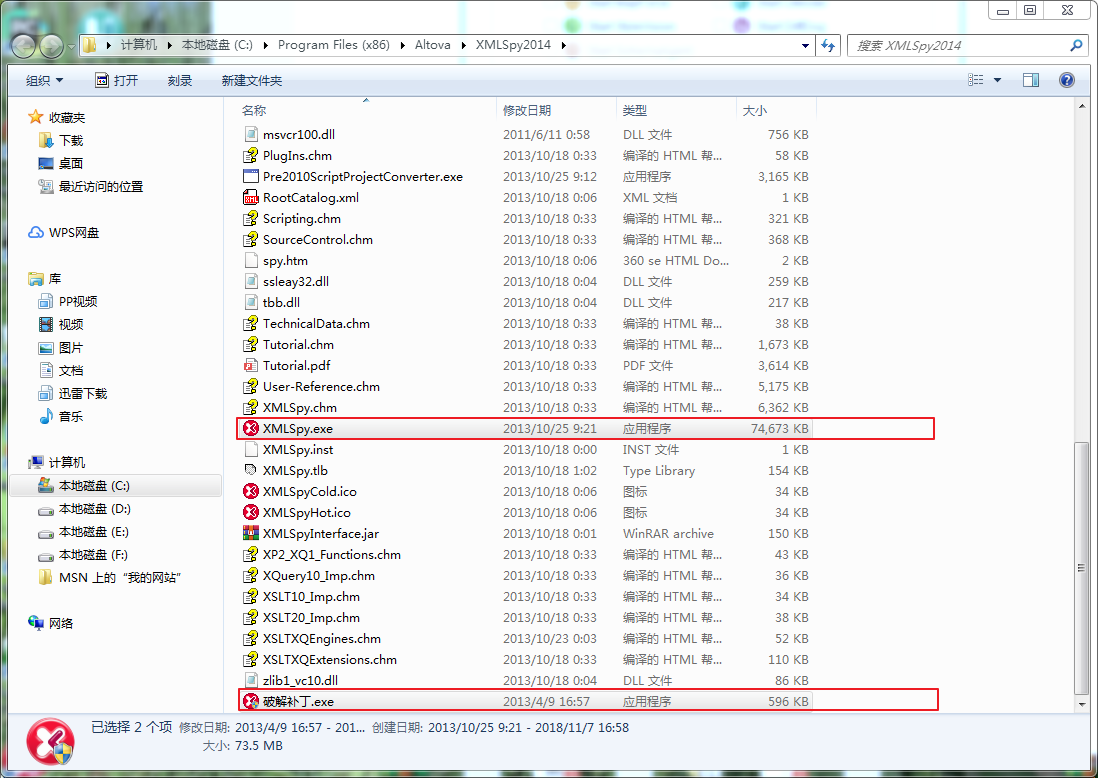
Task: Click the refresh icon beside the address bar
Action: pyautogui.click(x=827, y=45)
